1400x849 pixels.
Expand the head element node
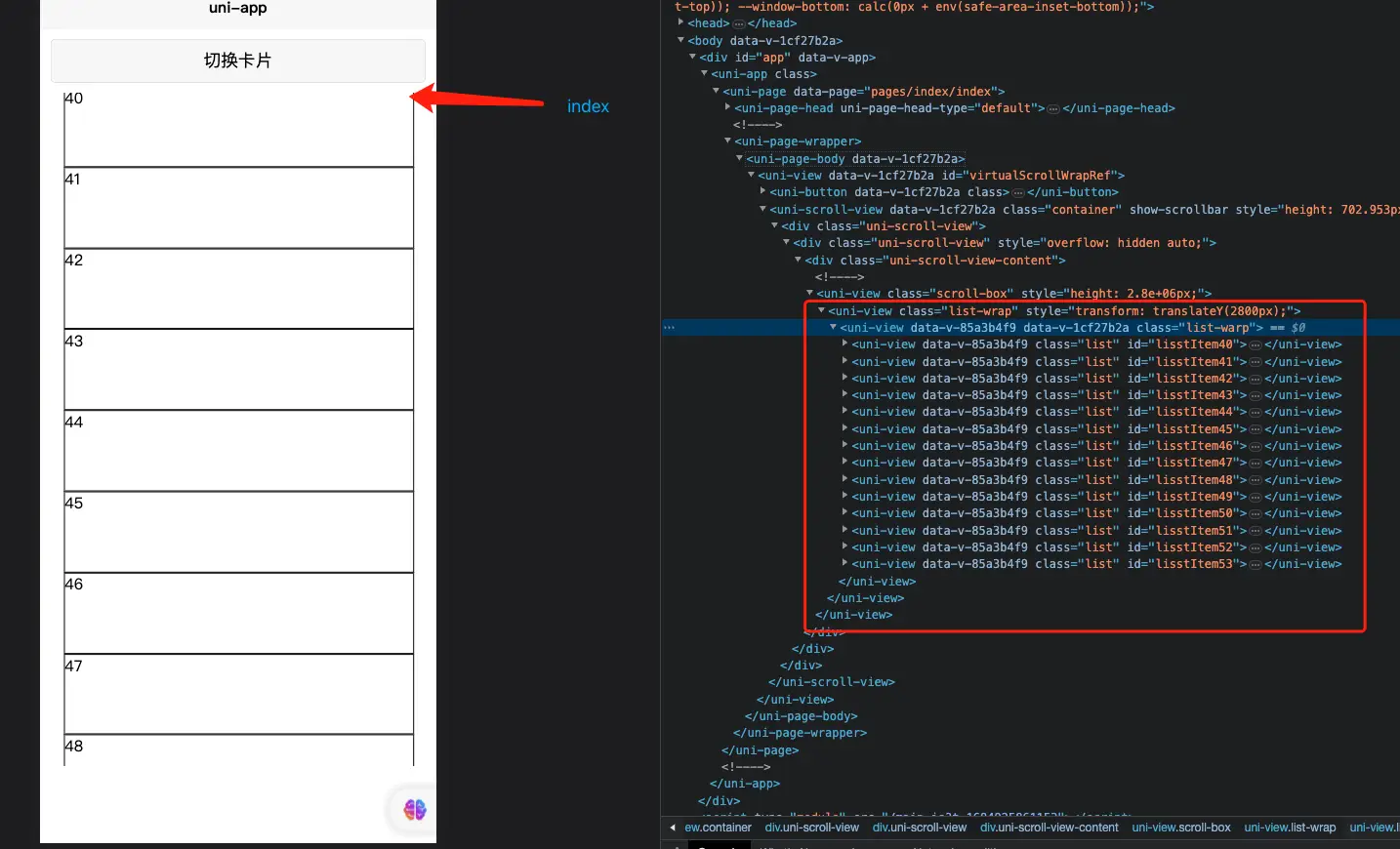point(681,22)
